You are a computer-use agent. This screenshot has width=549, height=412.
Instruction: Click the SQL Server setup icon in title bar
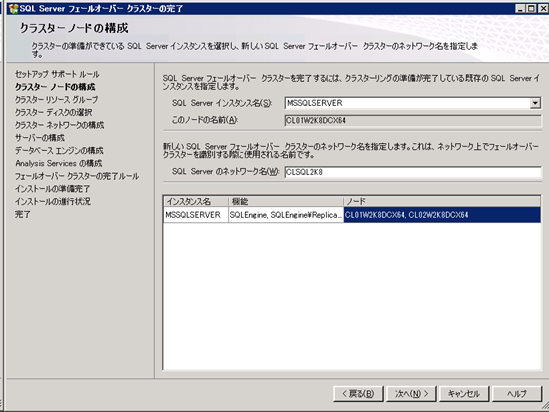pyautogui.click(x=13, y=8)
